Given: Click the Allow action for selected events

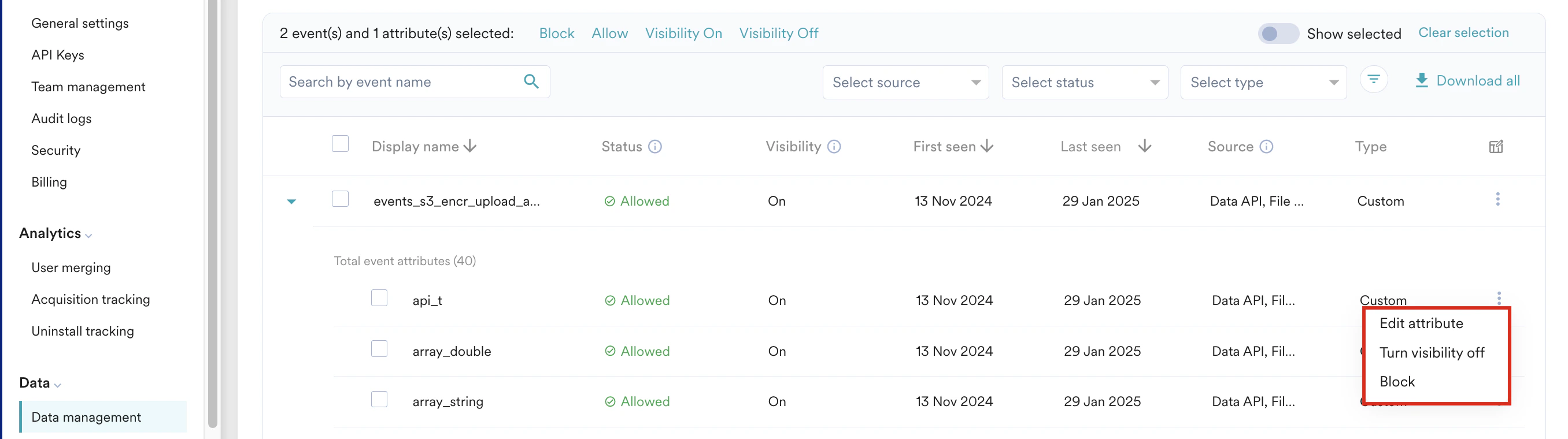Looking at the screenshot, I should tap(609, 33).
